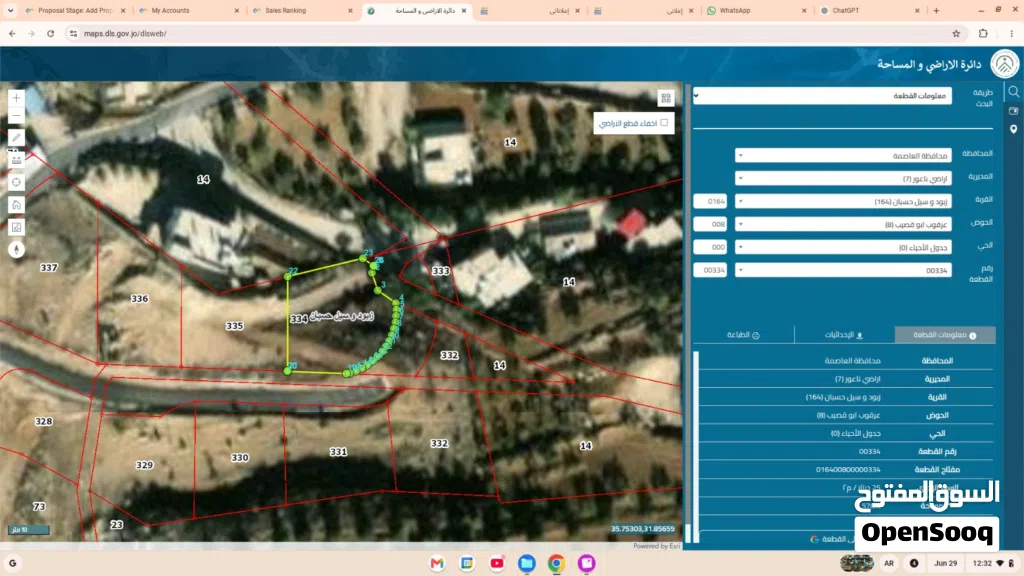Expand the plot number 00334 dropdown
Viewport: 1024px width, 576px height.
pyautogui.click(x=843, y=270)
